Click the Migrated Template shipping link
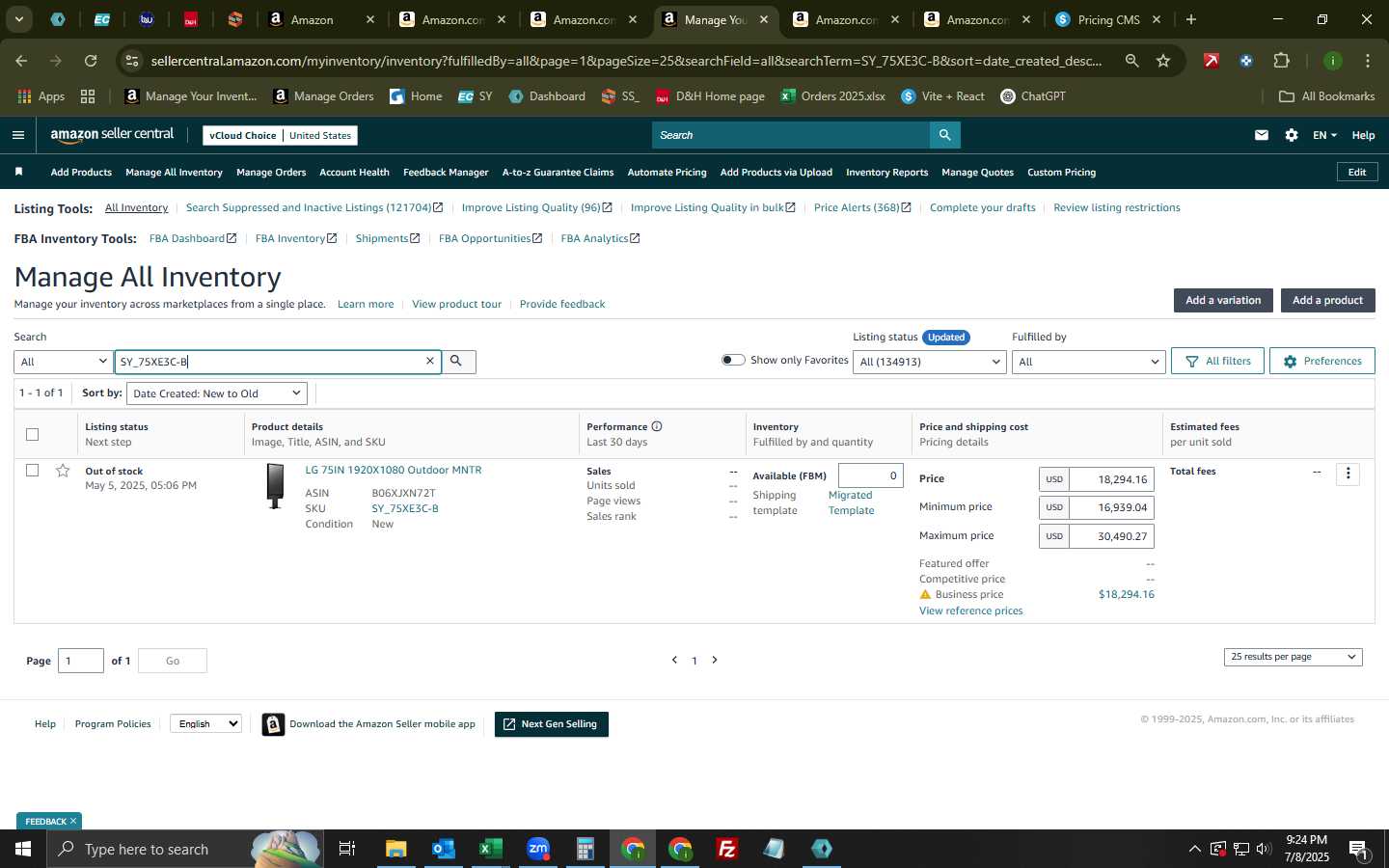Screen dimensions: 1389x868 (851, 502)
